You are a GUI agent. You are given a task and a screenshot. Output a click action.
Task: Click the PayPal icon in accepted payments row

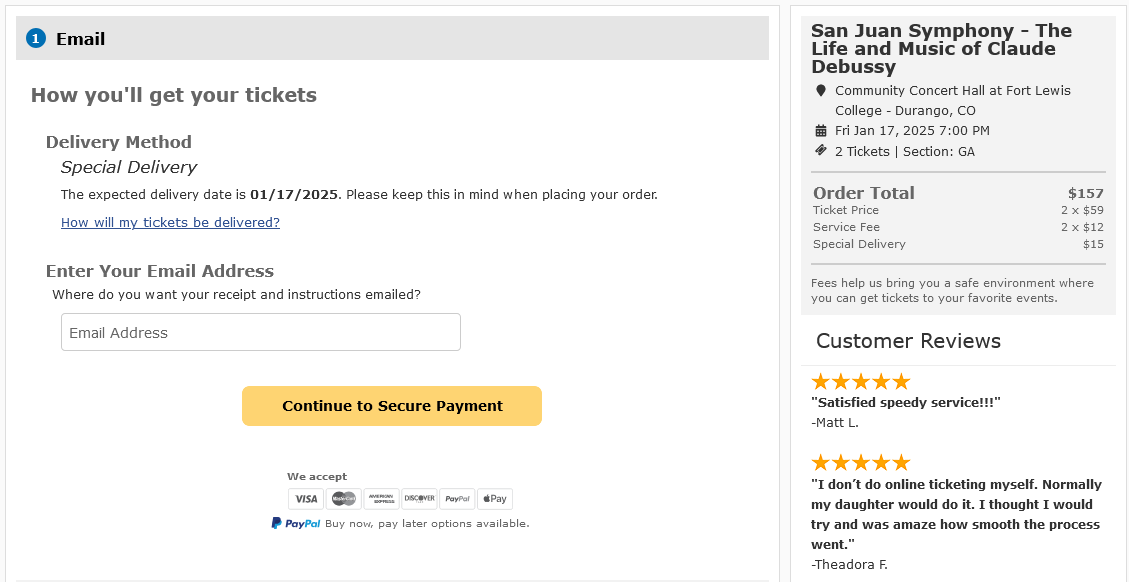click(457, 499)
